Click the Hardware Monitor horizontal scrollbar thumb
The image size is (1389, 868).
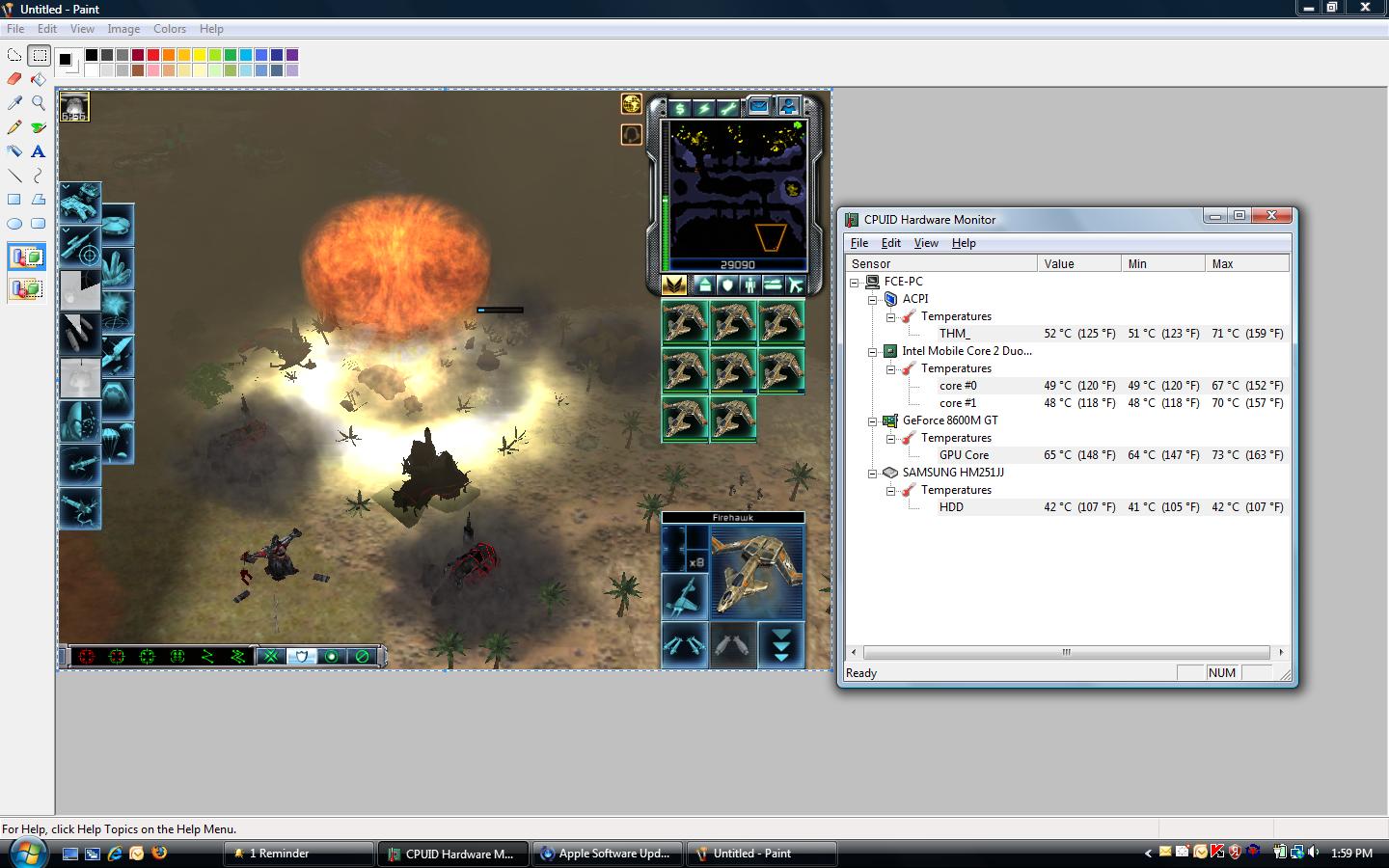pyautogui.click(x=1067, y=652)
